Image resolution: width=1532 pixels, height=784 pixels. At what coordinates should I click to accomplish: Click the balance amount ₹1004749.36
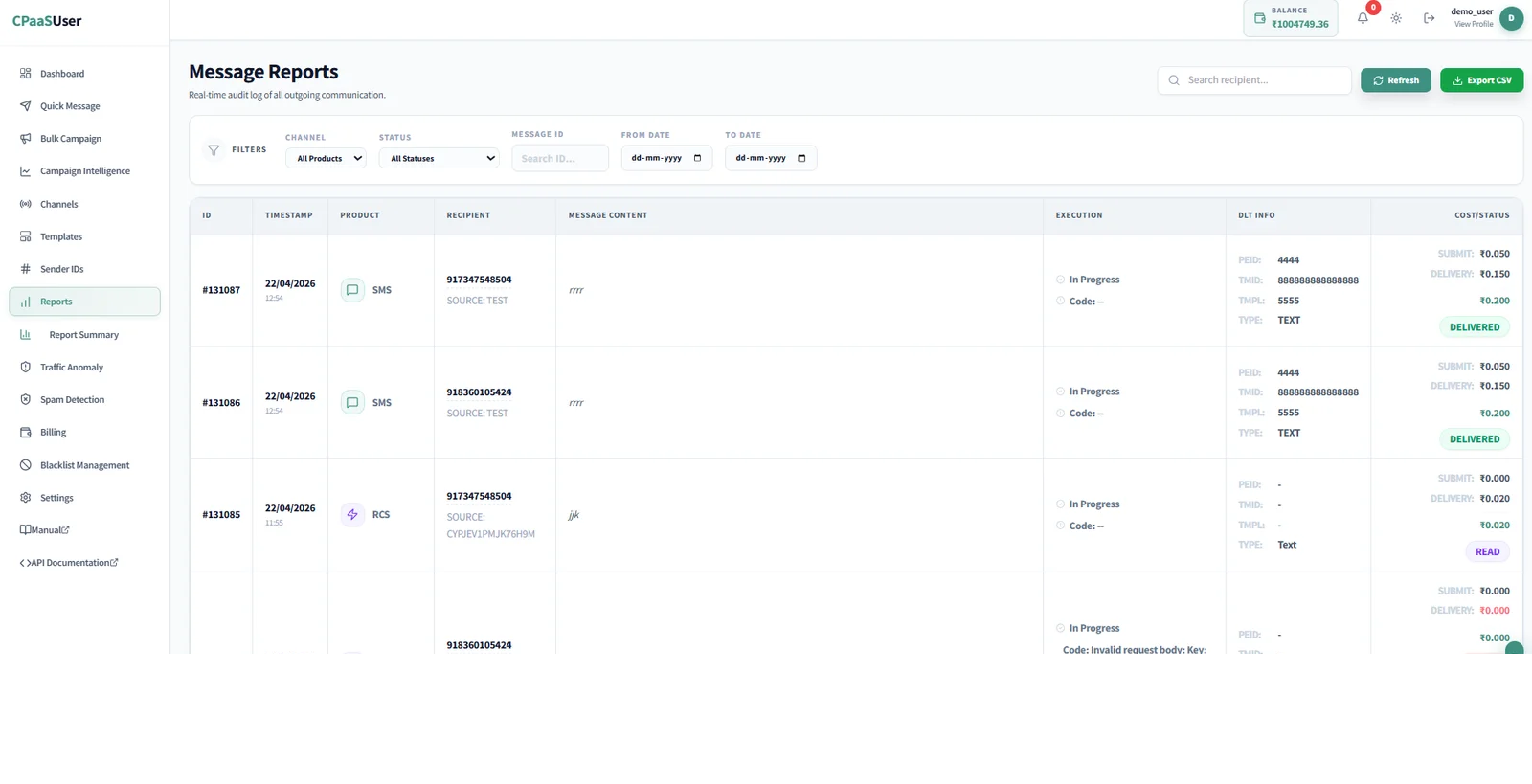tap(1300, 25)
